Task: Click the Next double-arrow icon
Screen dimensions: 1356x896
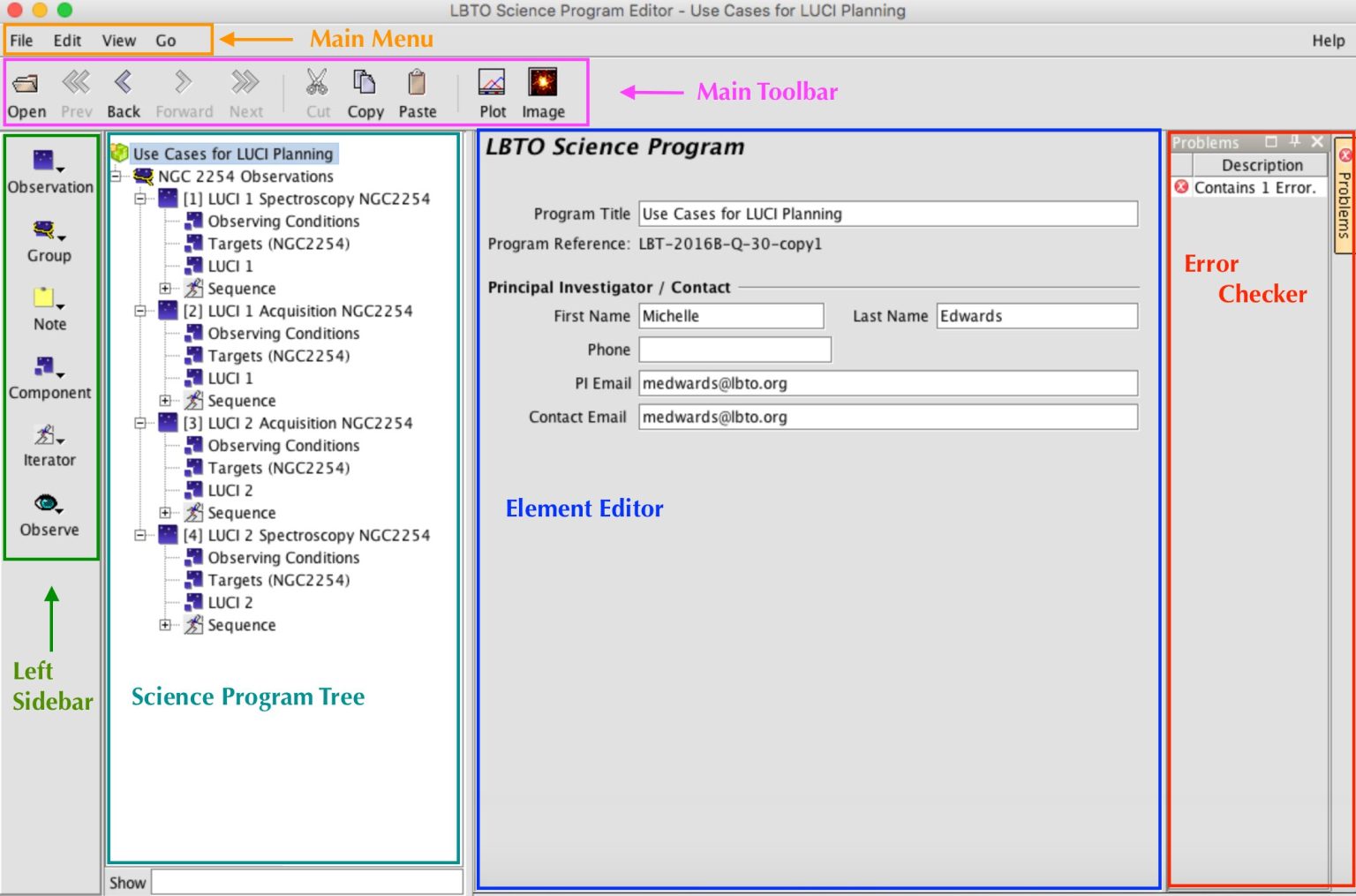Action: point(245,83)
